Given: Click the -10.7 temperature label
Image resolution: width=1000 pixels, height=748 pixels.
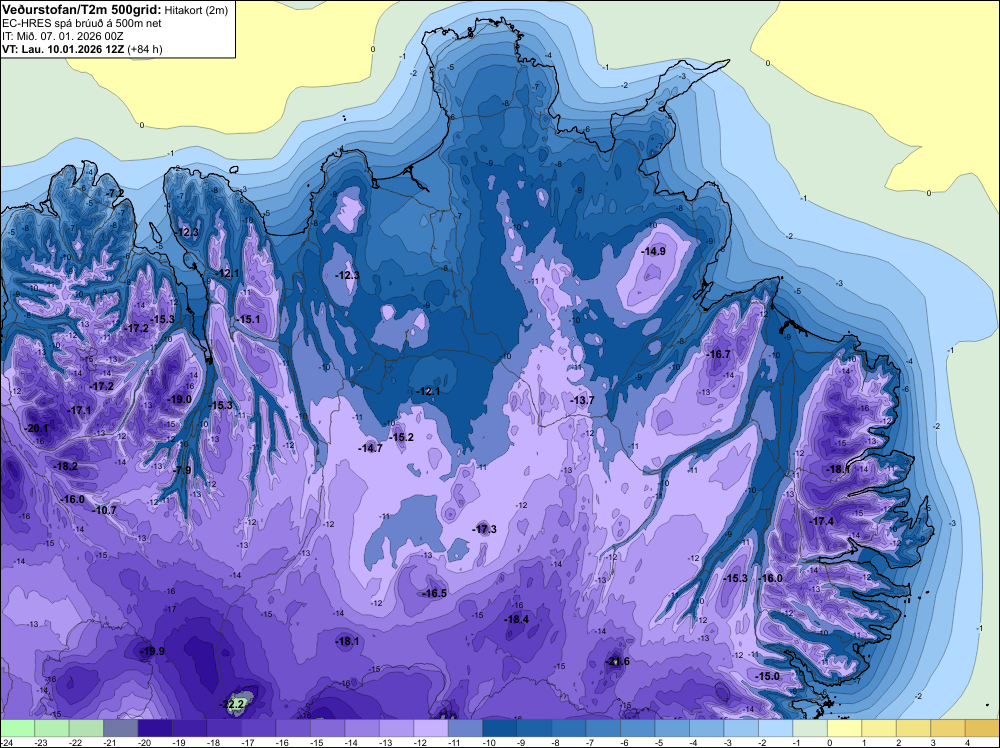Looking at the screenshot, I should point(105,510).
